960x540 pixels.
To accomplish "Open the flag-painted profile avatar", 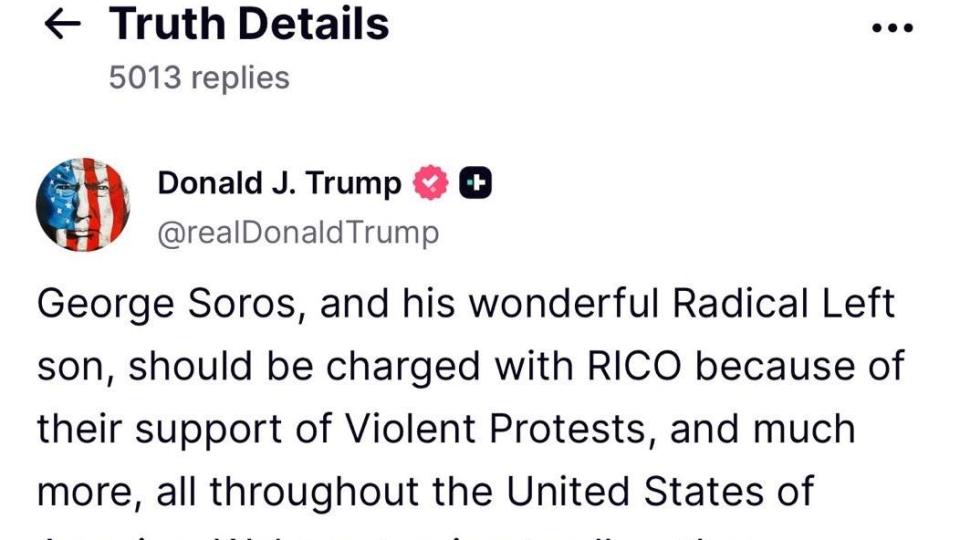I will coord(83,204).
